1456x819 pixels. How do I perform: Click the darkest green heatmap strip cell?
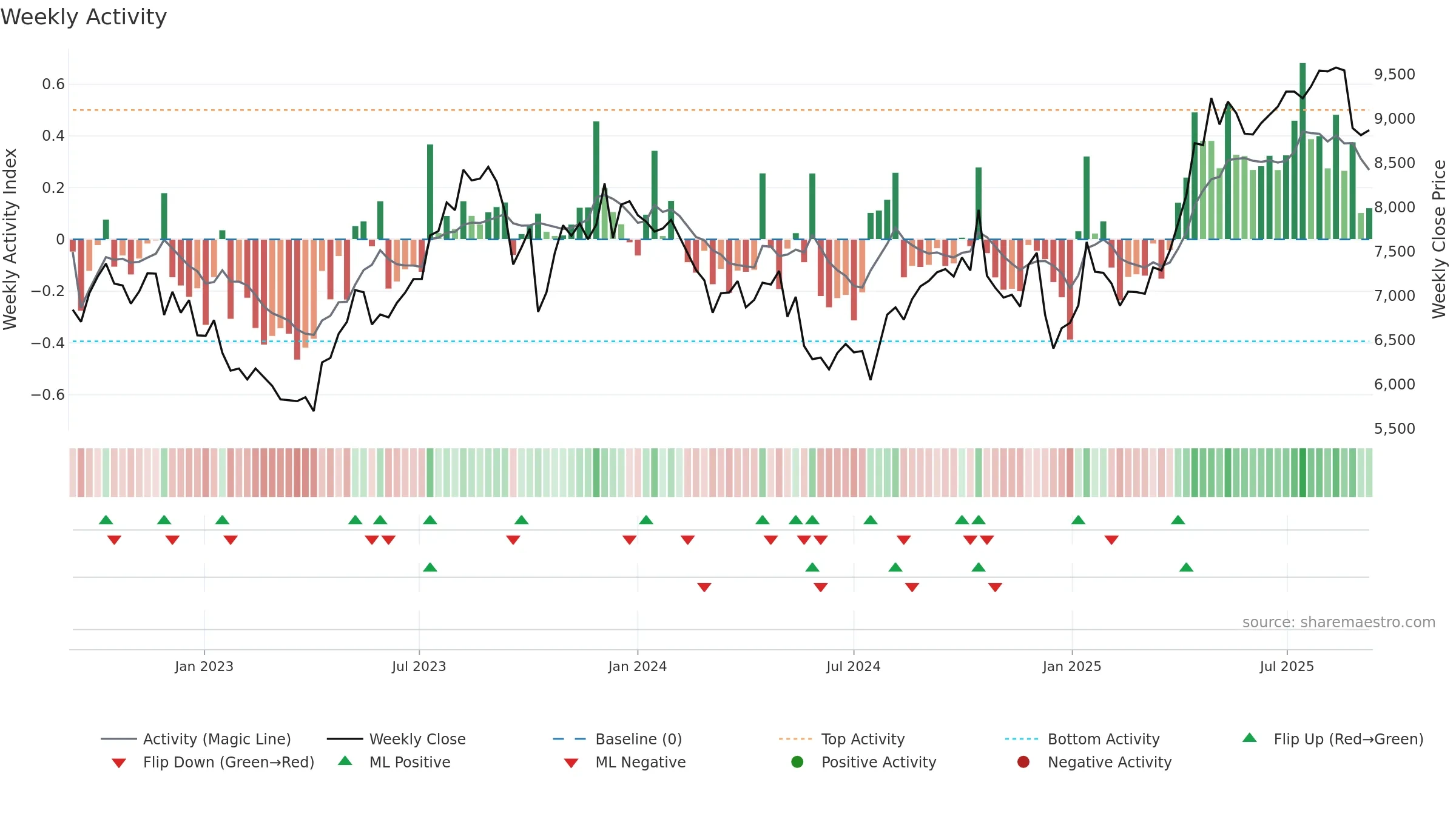point(1303,473)
